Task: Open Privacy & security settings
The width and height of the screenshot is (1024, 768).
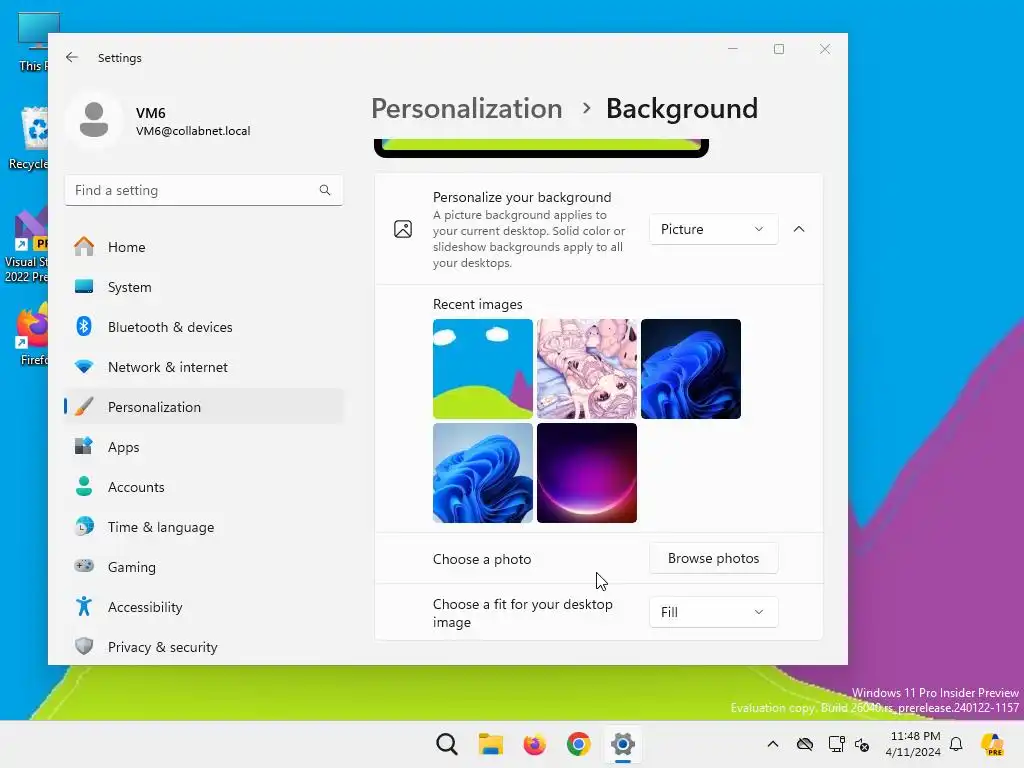Action: click(x=203, y=647)
